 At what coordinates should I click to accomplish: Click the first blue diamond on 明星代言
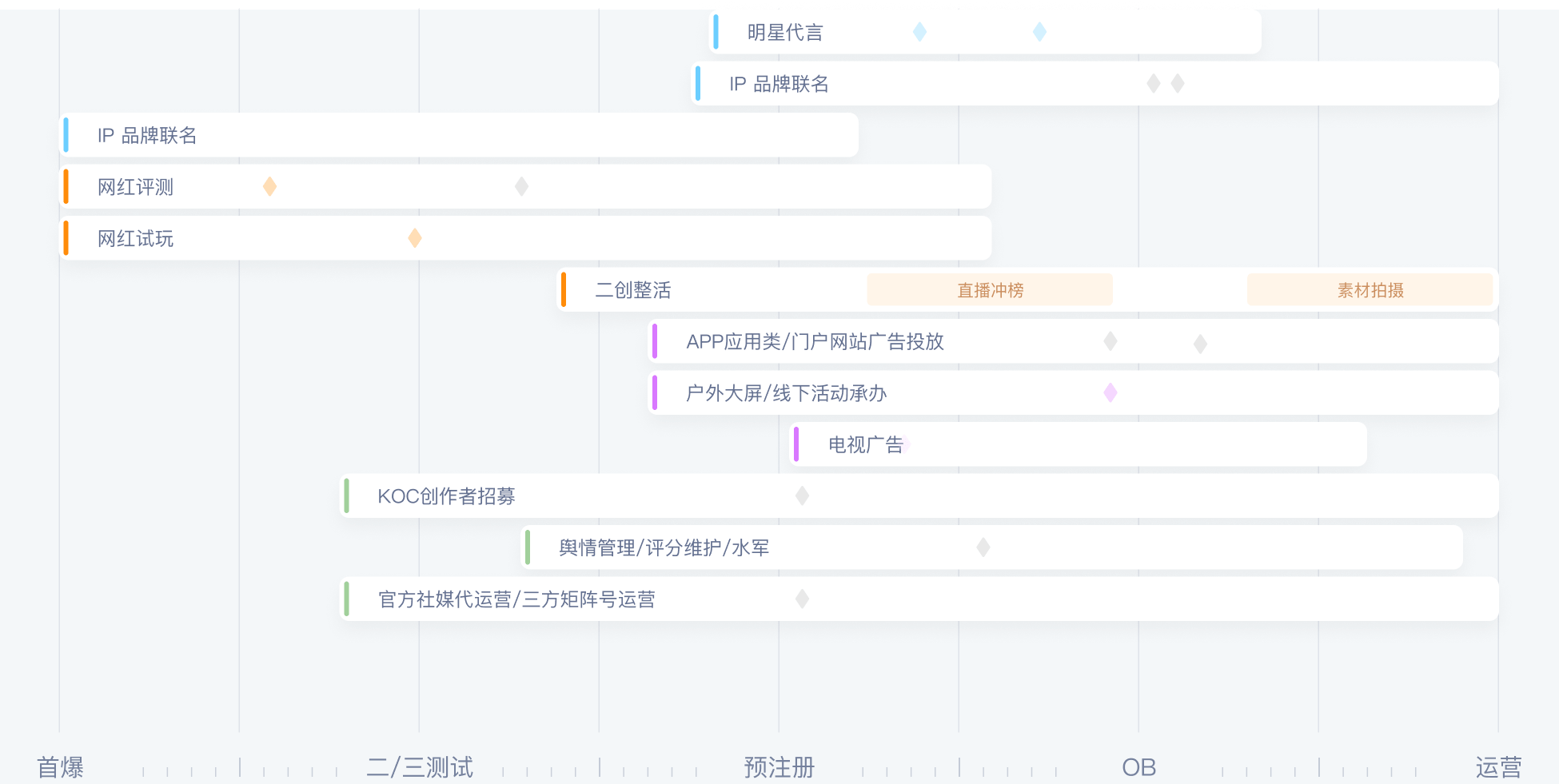pyautogui.click(x=919, y=32)
